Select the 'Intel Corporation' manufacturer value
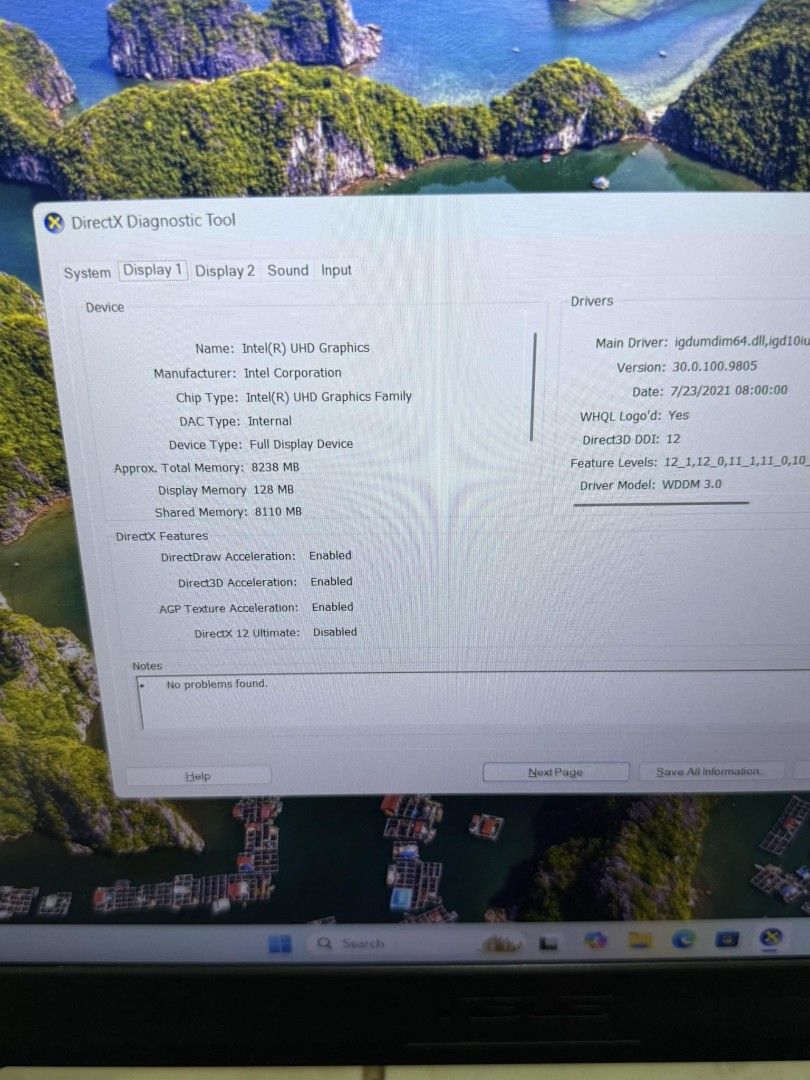 292,373
